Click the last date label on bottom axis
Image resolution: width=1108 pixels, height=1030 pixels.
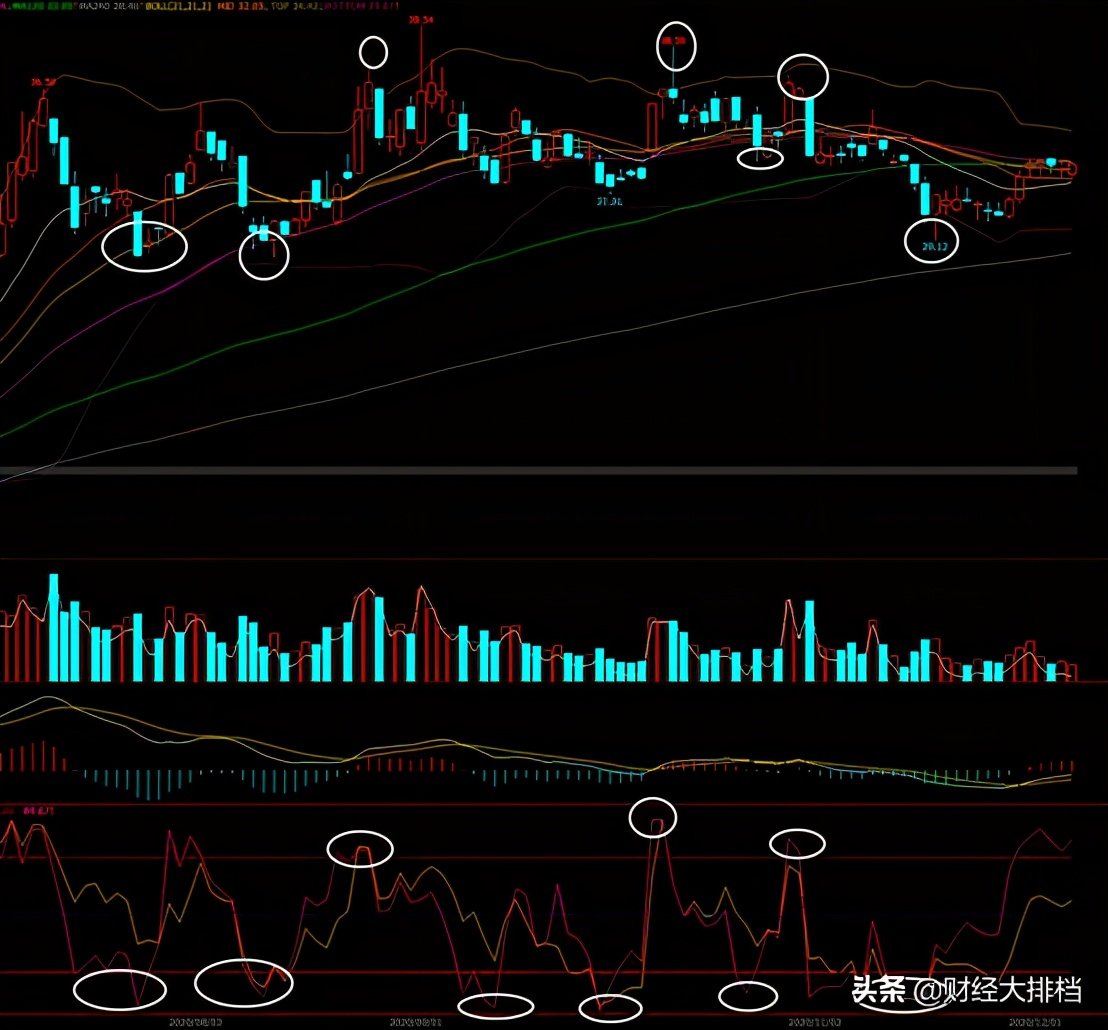[x=1035, y=1022]
